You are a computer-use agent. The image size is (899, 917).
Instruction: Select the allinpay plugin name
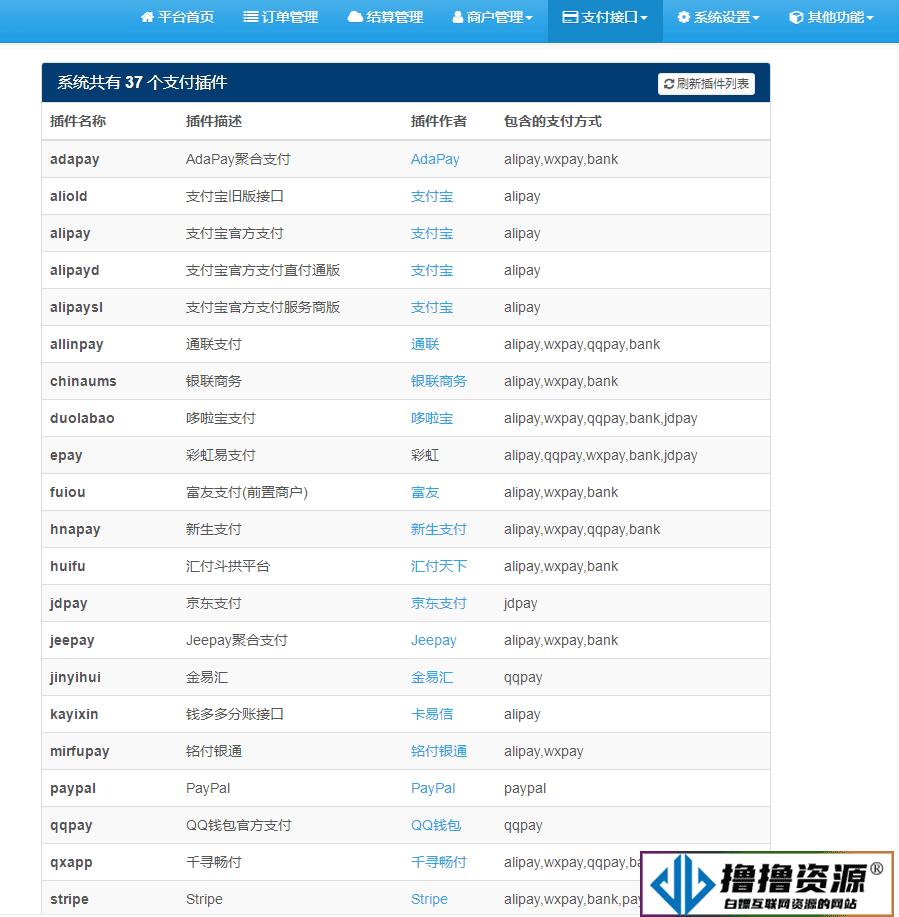[77, 344]
